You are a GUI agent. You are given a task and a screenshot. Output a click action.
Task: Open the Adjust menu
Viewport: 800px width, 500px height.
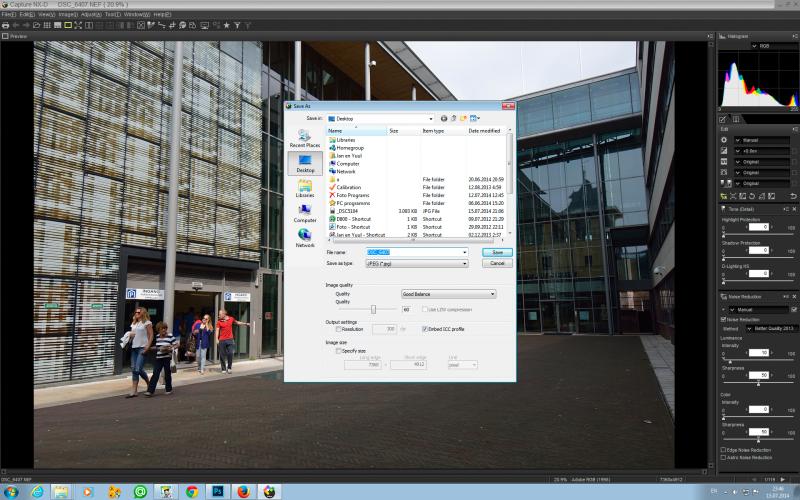click(91, 15)
